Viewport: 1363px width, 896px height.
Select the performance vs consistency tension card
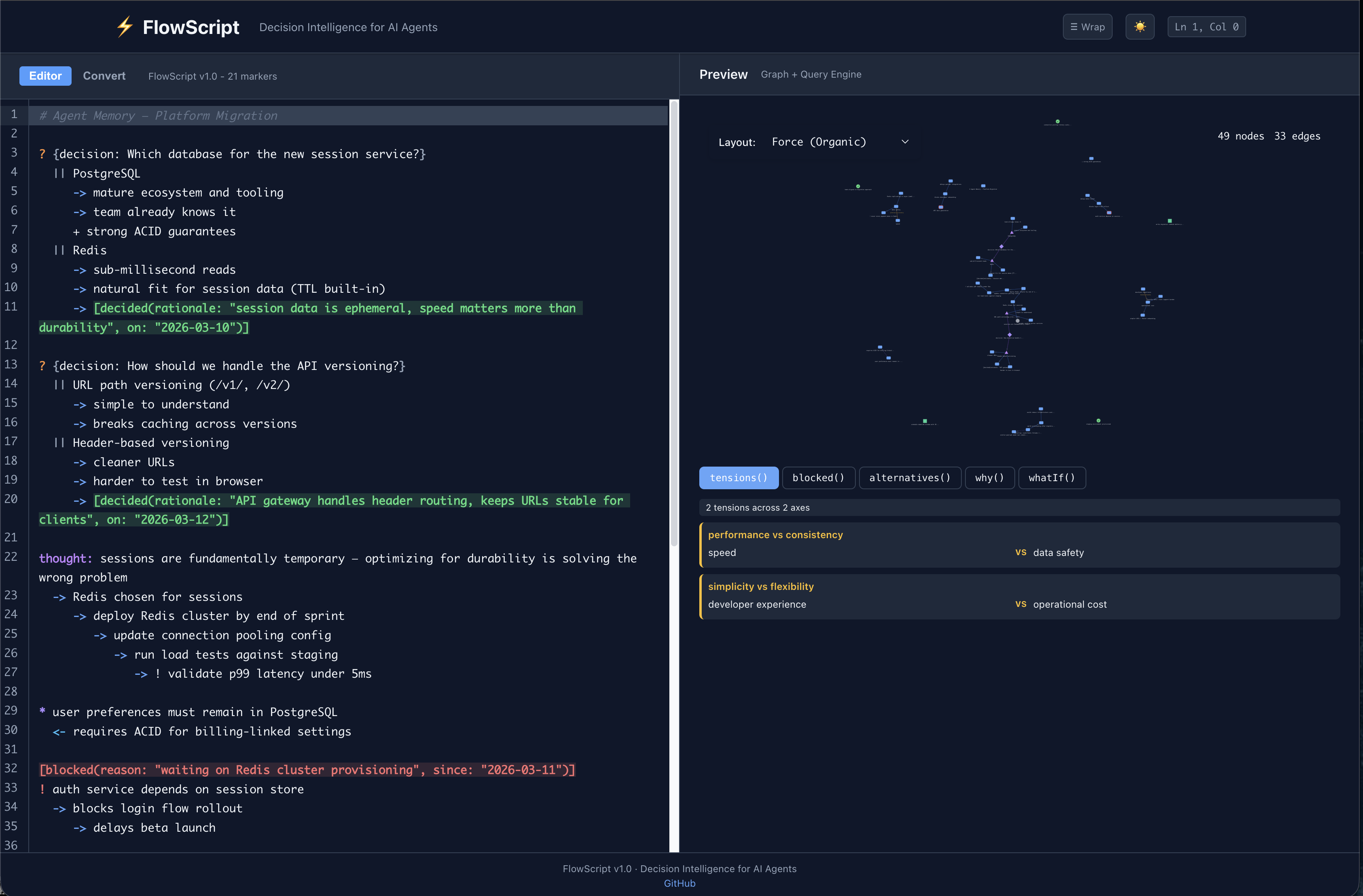tap(1019, 544)
